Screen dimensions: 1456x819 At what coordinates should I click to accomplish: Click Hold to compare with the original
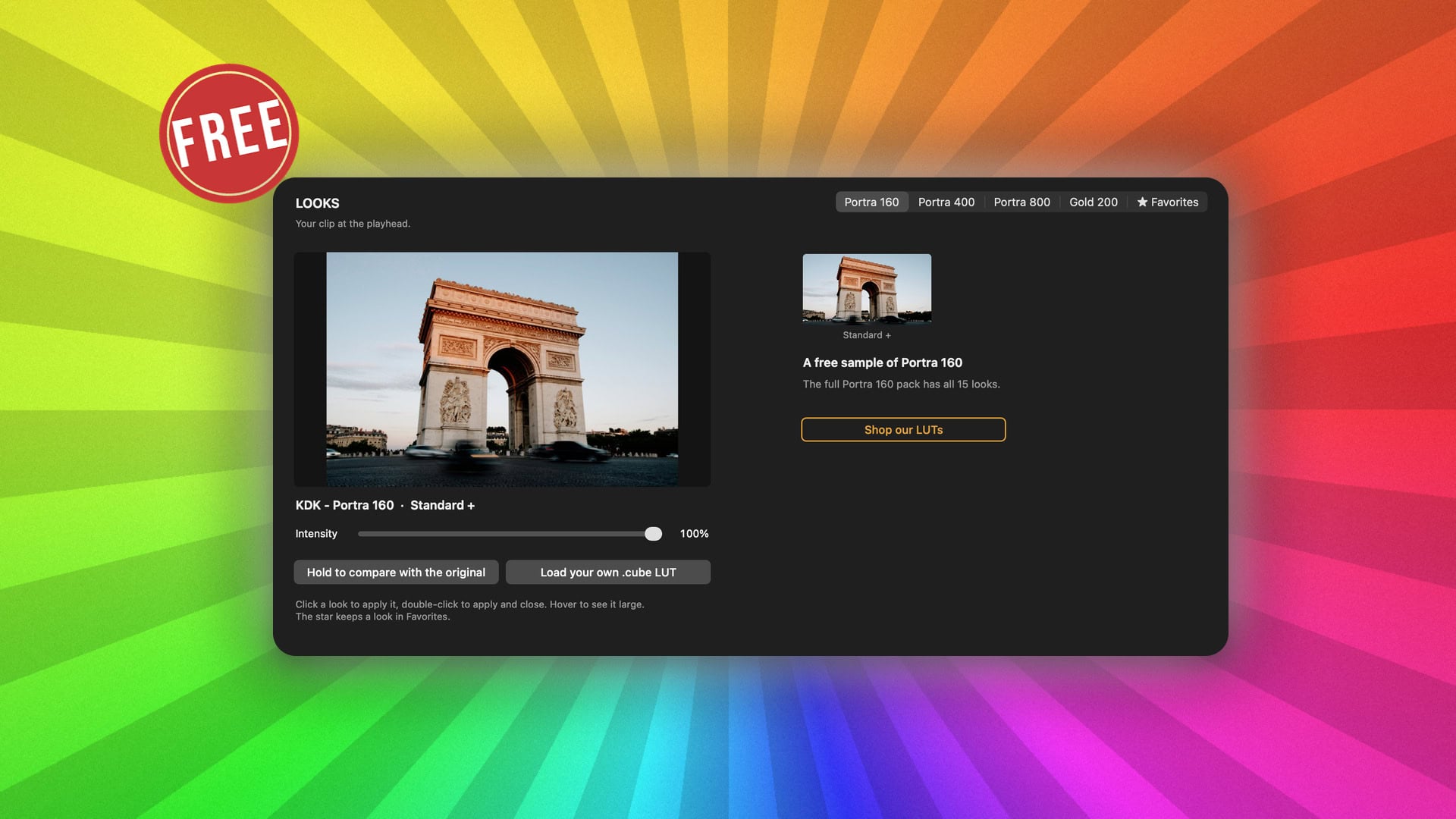[x=396, y=573]
